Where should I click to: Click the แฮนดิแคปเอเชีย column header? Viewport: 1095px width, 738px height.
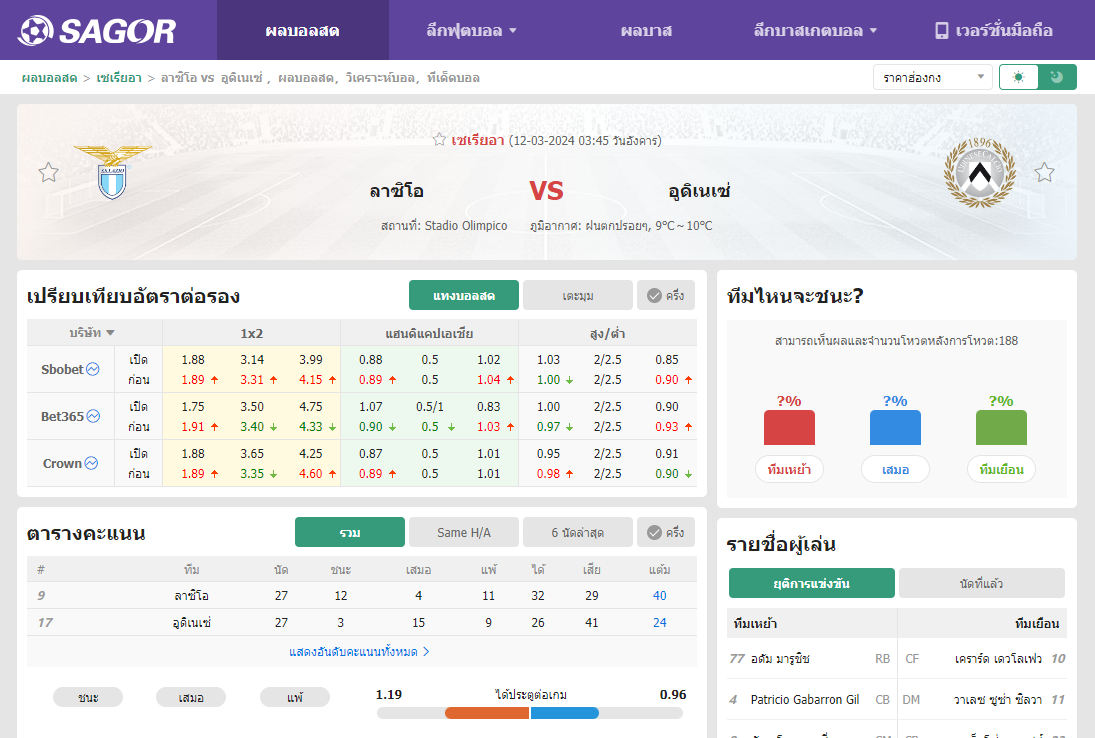(x=429, y=333)
